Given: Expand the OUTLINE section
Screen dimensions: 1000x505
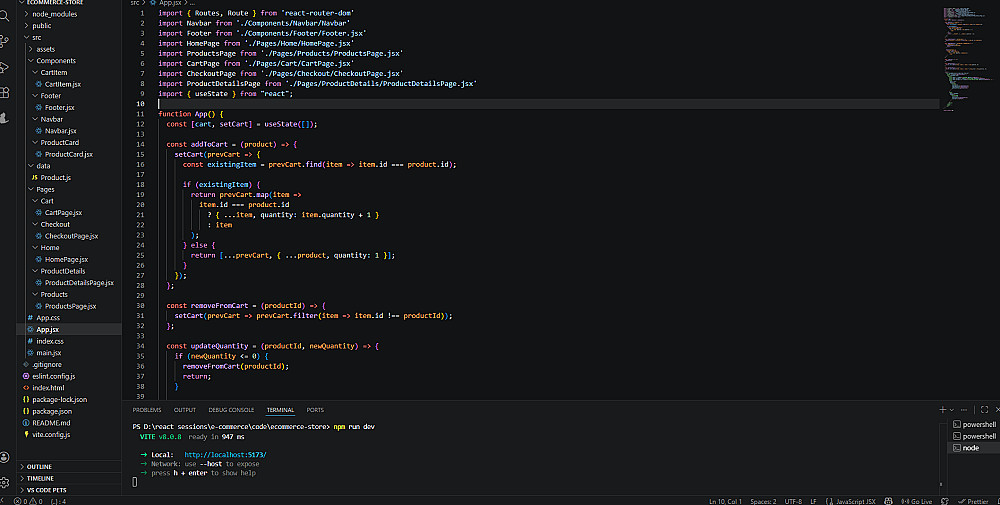Looking at the screenshot, I should [40, 466].
